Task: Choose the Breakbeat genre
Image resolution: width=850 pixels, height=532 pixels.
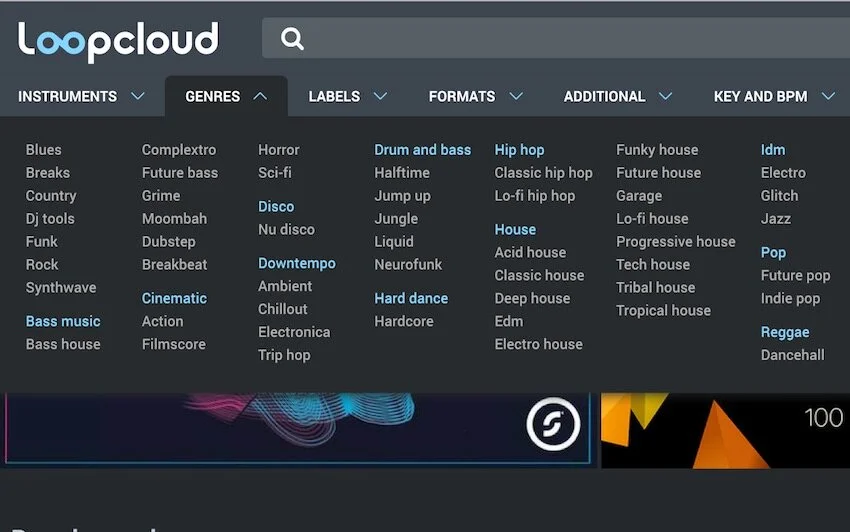Action: pyautogui.click(x=175, y=265)
